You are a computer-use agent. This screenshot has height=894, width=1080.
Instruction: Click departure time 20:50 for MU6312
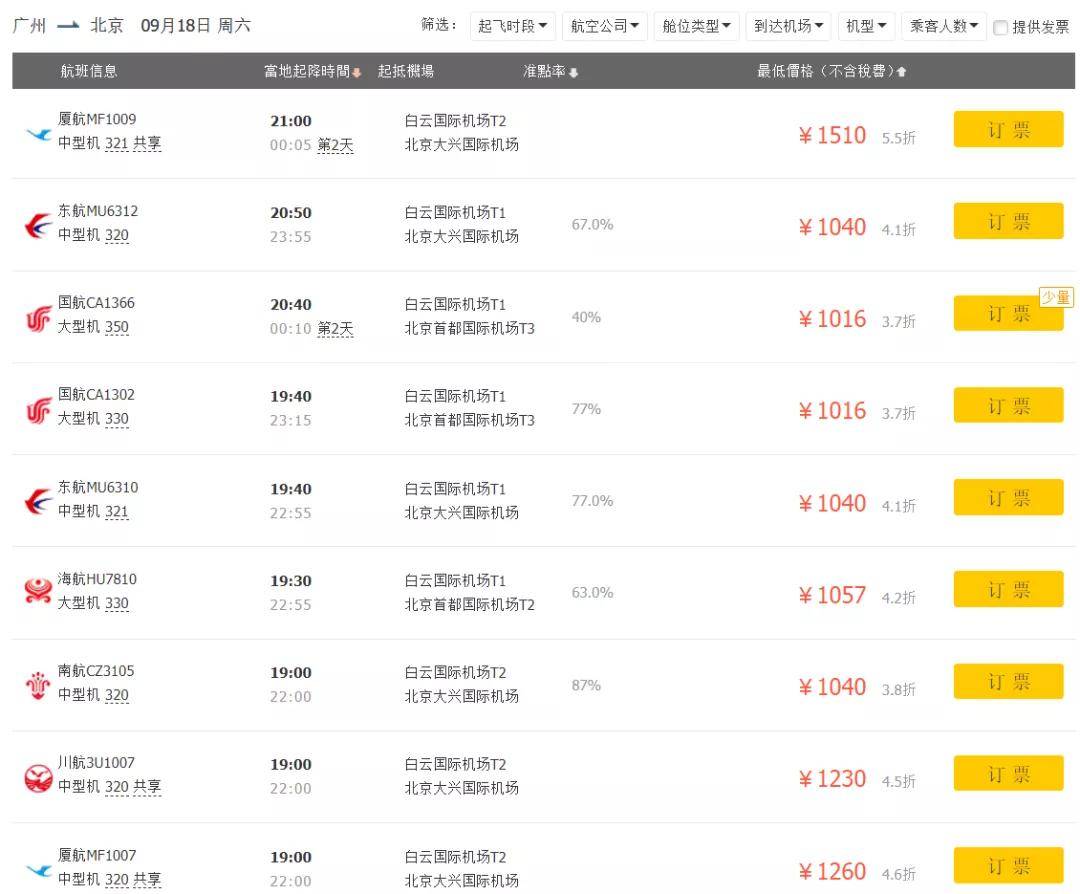click(x=291, y=213)
